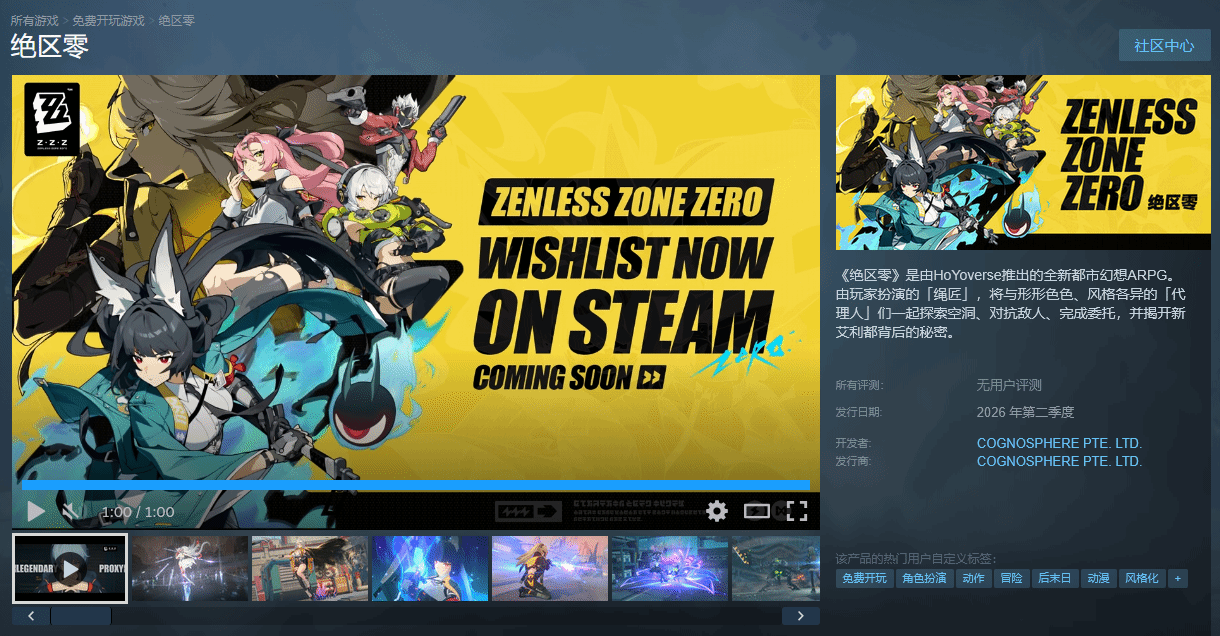Go to 所有游戏 breadcrumb
Image resolution: width=1220 pixels, height=636 pixels.
coord(34,20)
